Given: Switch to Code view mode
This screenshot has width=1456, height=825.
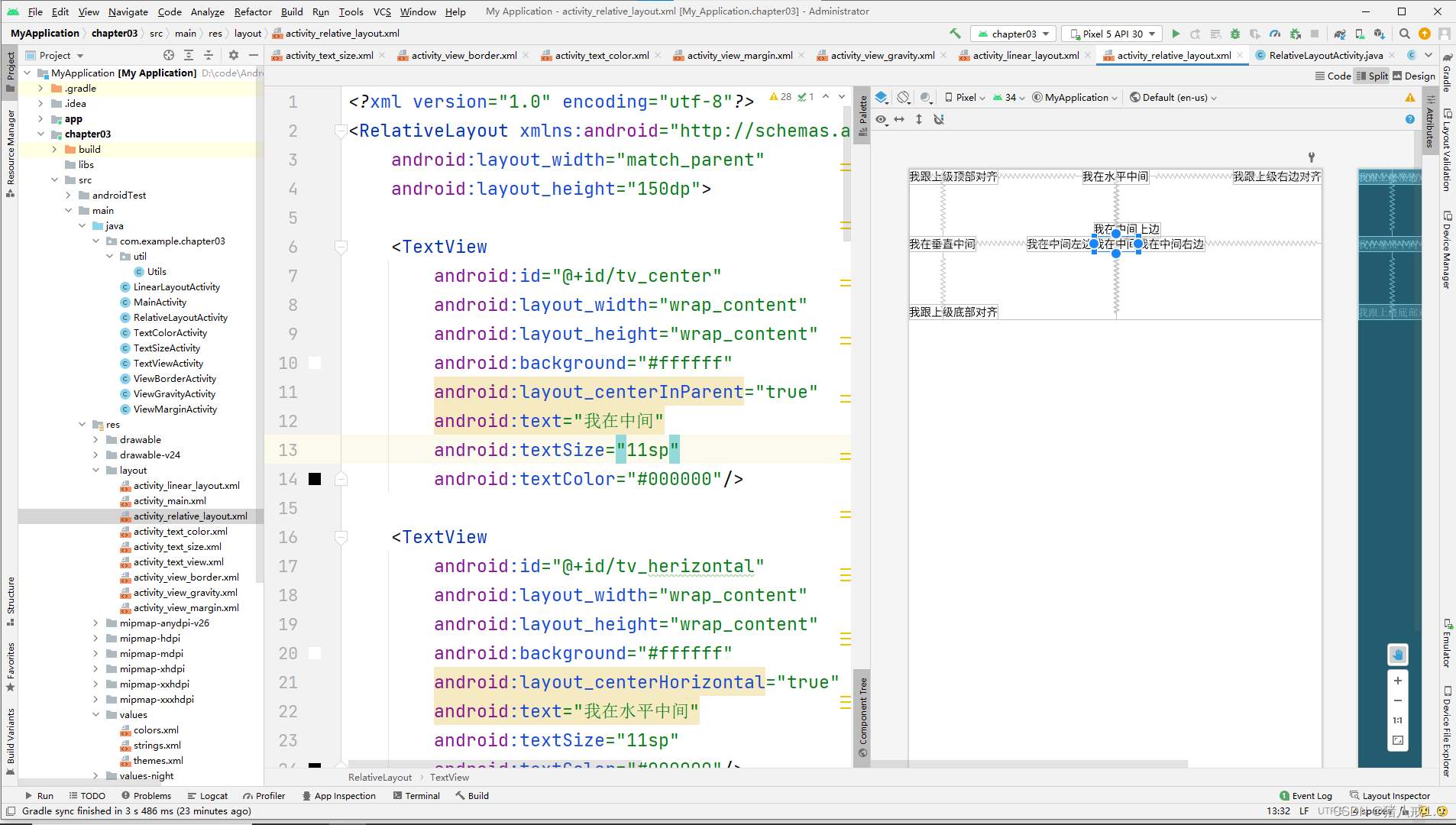Looking at the screenshot, I should 1333,76.
